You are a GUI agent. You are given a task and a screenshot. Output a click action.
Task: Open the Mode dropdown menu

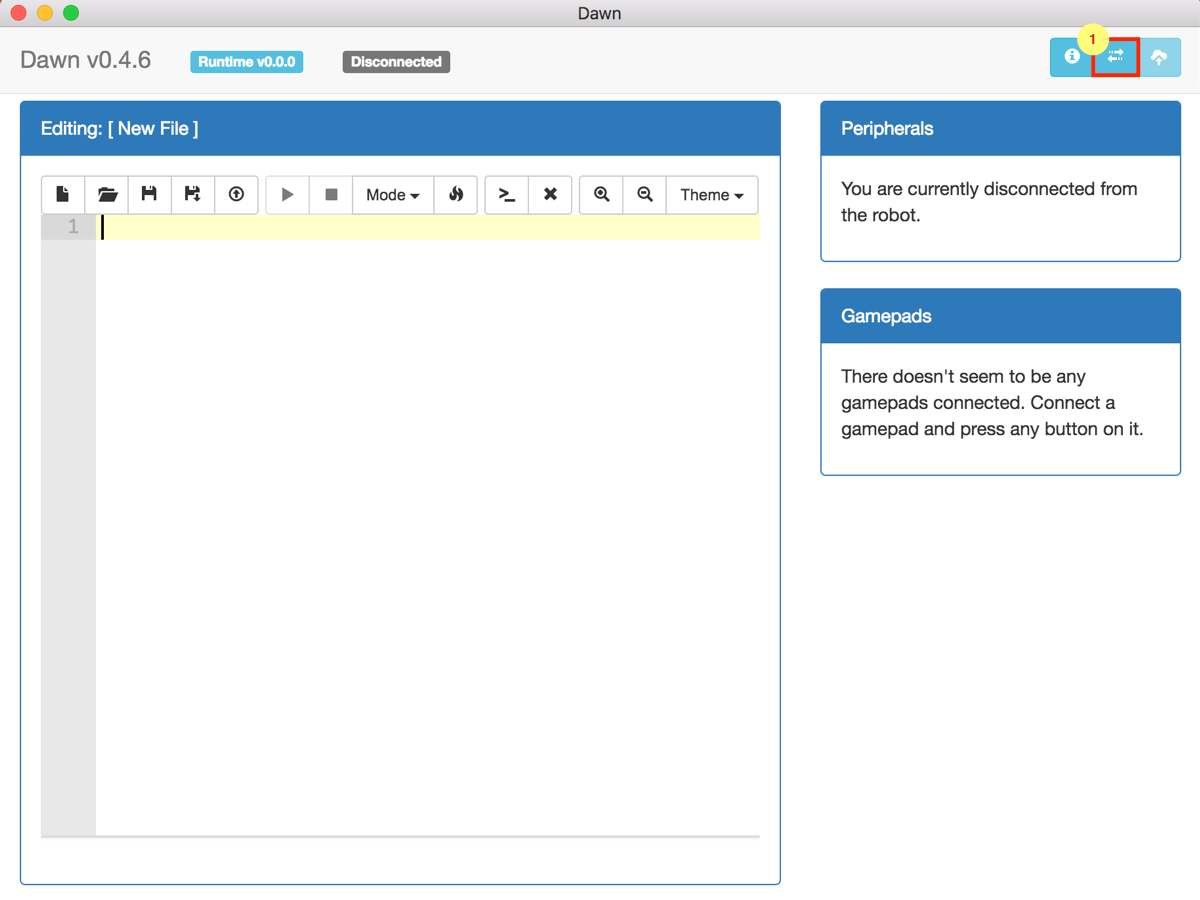tap(393, 194)
